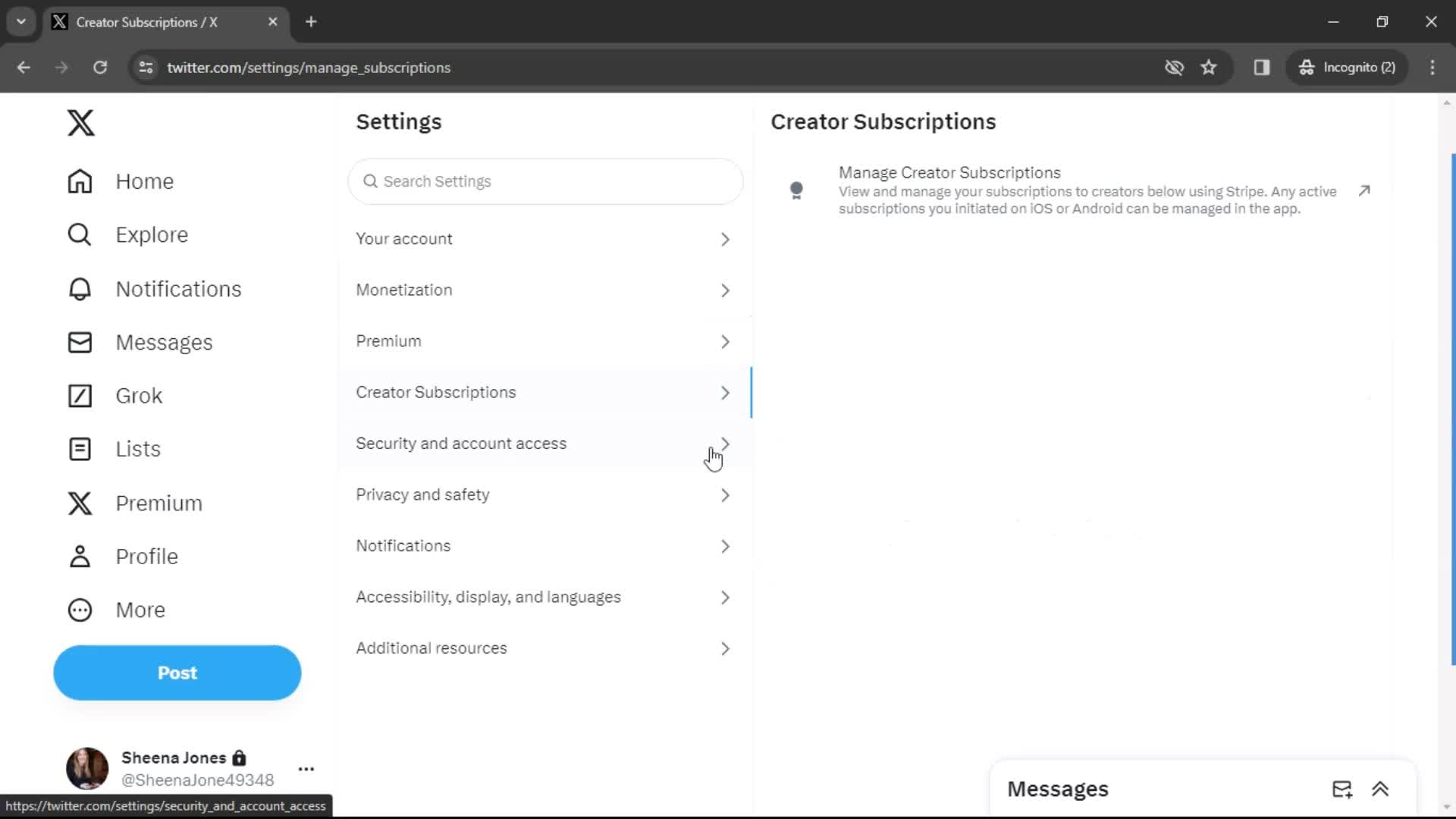Select Security and account access label
Image resolution: width=1456 pixels, height=819 pixels.
[461, 444]
